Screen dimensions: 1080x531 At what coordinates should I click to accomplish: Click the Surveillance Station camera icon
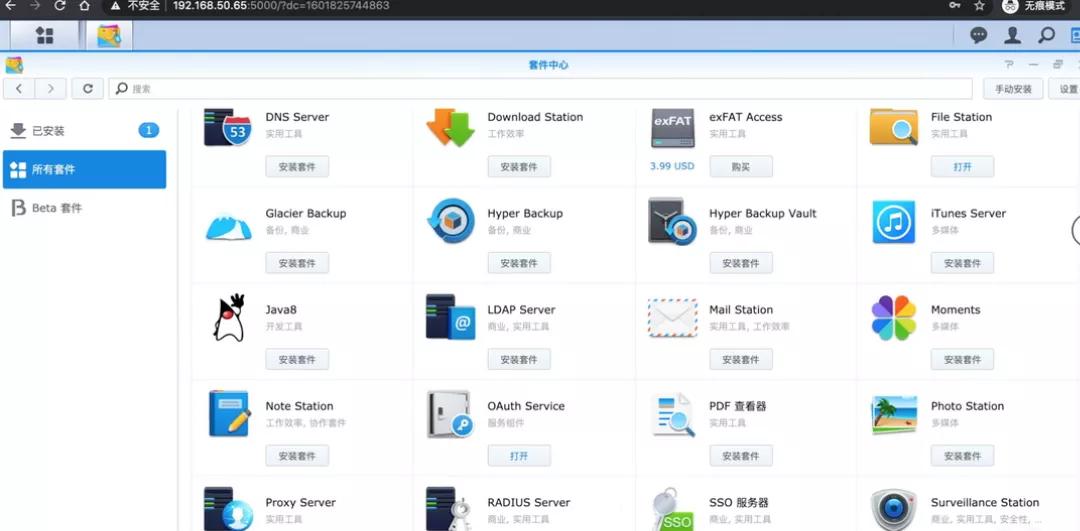(x=893, y=510)
